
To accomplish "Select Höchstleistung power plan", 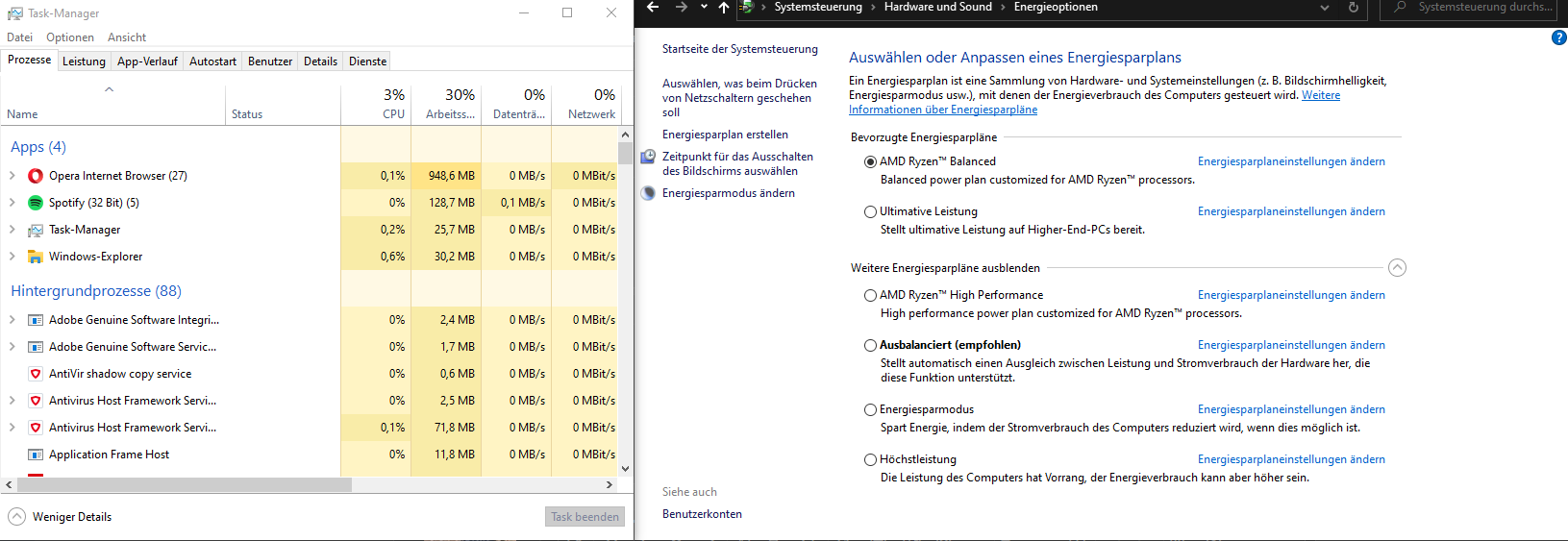I will pos(870,459).
